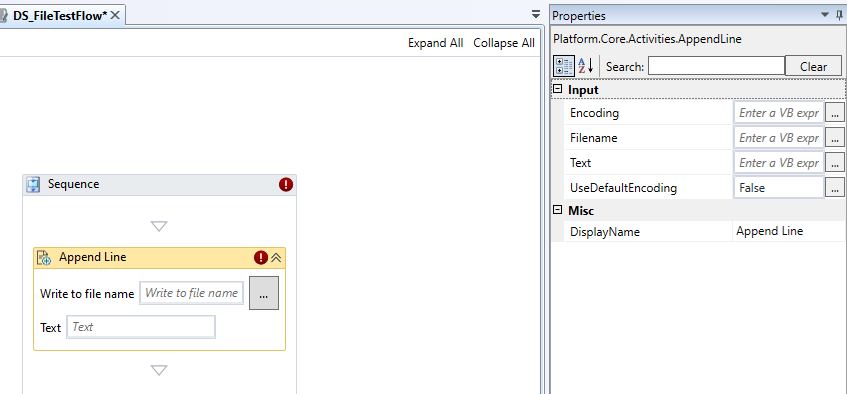Collapse the Input category
The height and width of the screenshot is (394, 847).
tap(557, 90)
